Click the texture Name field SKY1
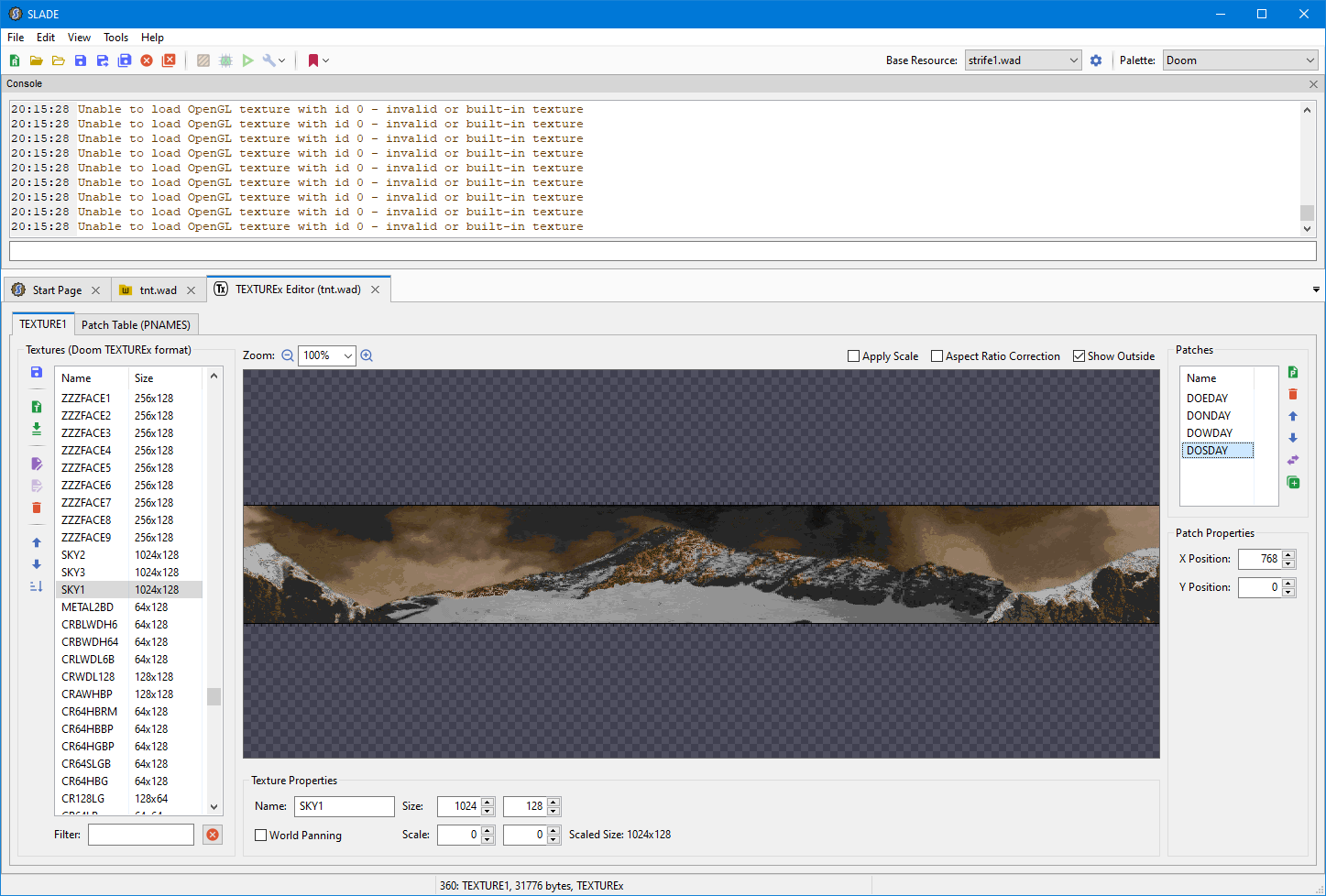The height and width of the screenshot is (896, 1326). pyautogui.click(x=345, y=806)
